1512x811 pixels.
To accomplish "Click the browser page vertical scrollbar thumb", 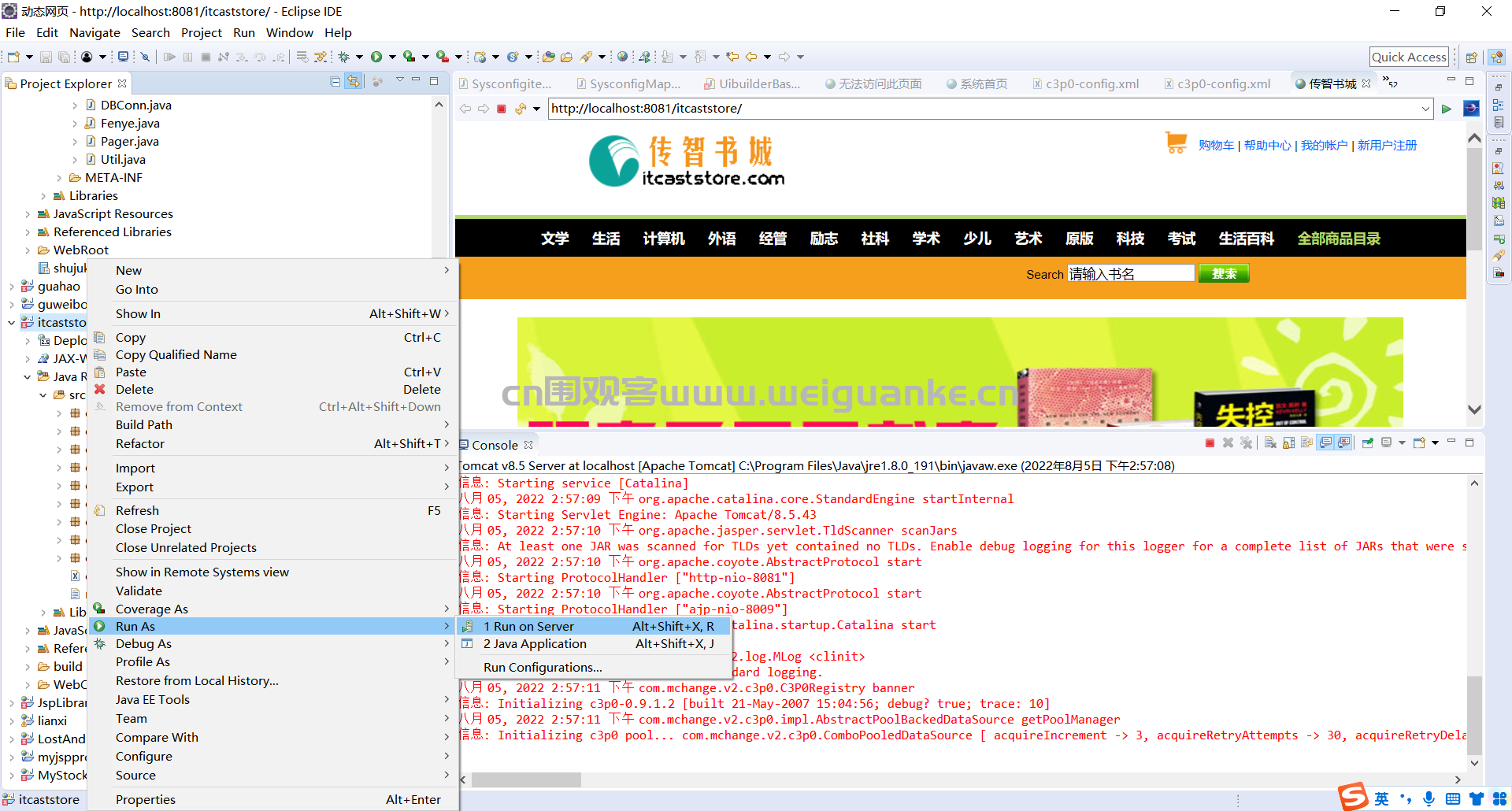I will click(x=1474, y=198).
